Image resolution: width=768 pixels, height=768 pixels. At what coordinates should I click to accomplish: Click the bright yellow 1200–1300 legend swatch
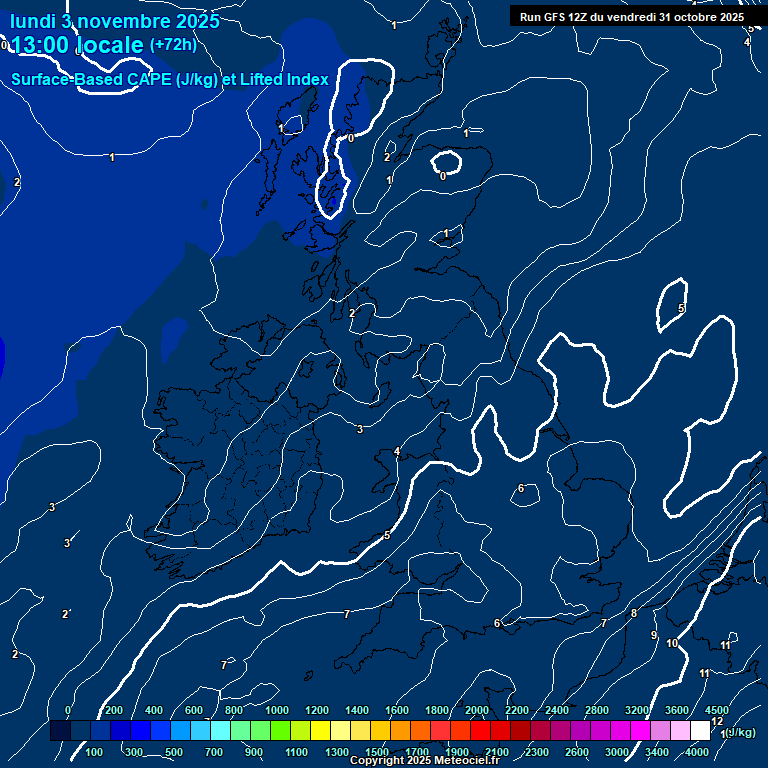click(321, 730)
